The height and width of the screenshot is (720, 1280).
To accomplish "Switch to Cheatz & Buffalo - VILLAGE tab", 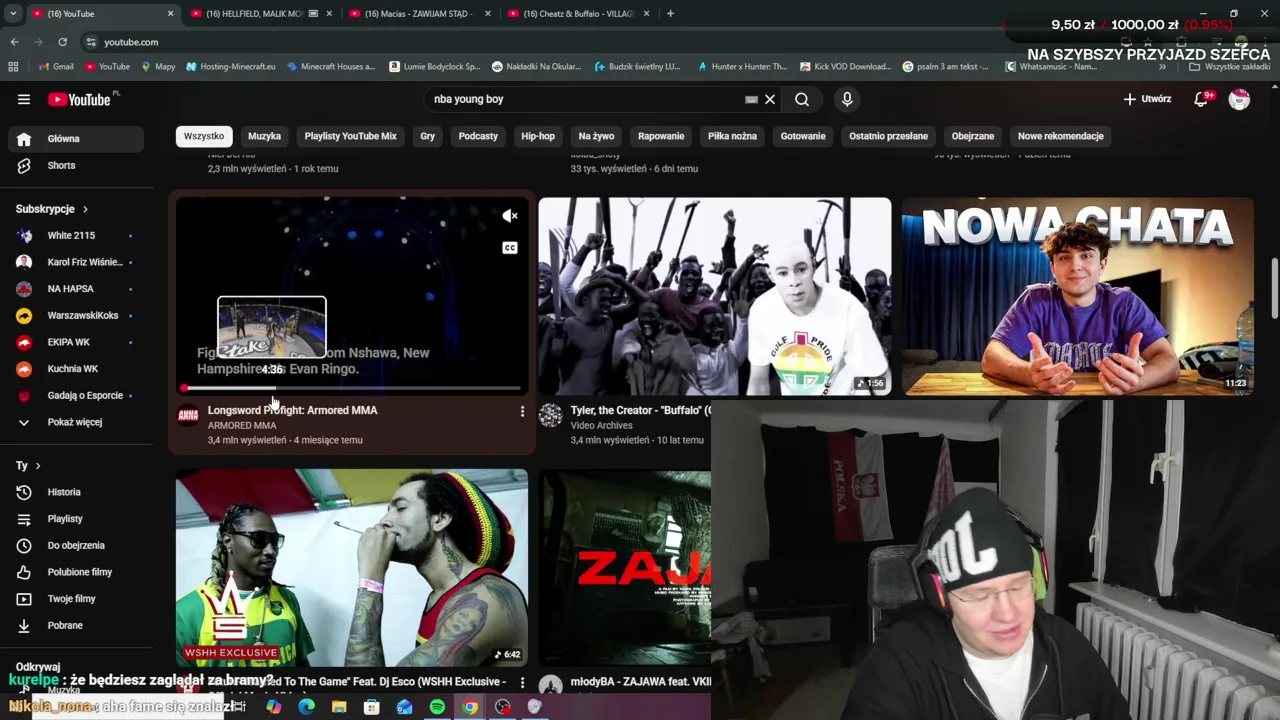I will coord(580,14).
